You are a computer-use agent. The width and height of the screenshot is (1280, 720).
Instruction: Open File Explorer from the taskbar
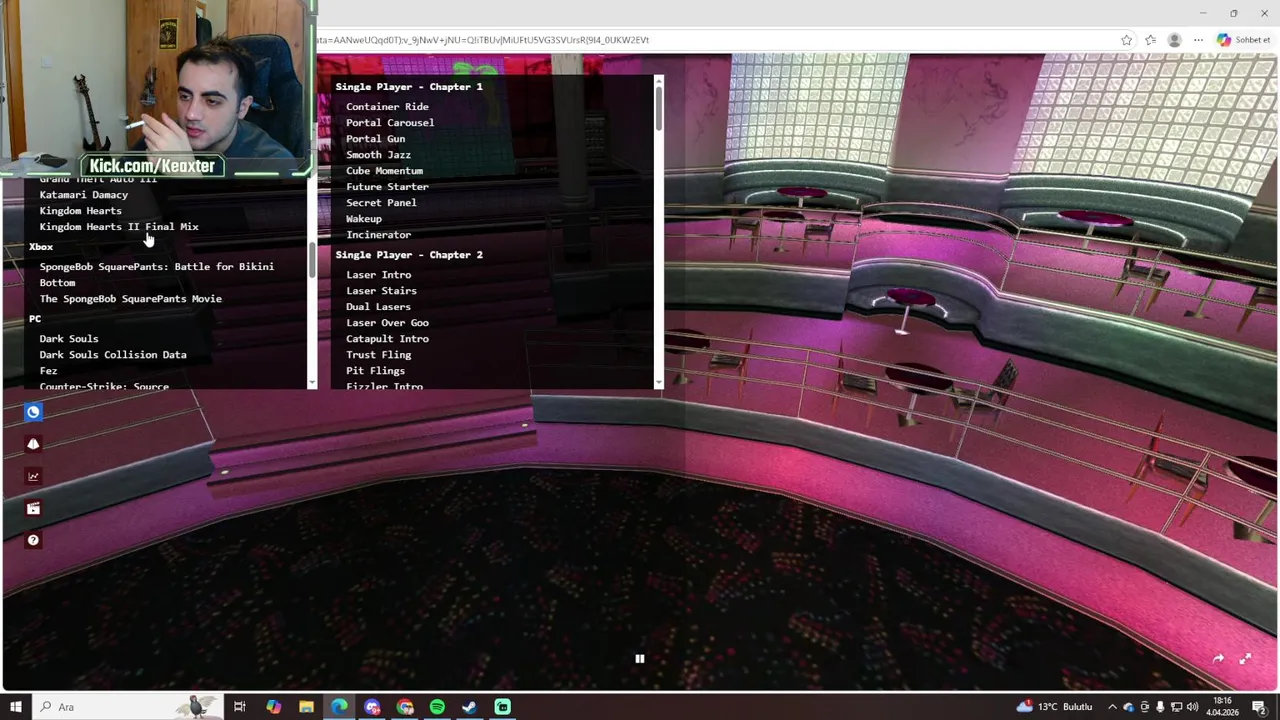tap(306, 707)
